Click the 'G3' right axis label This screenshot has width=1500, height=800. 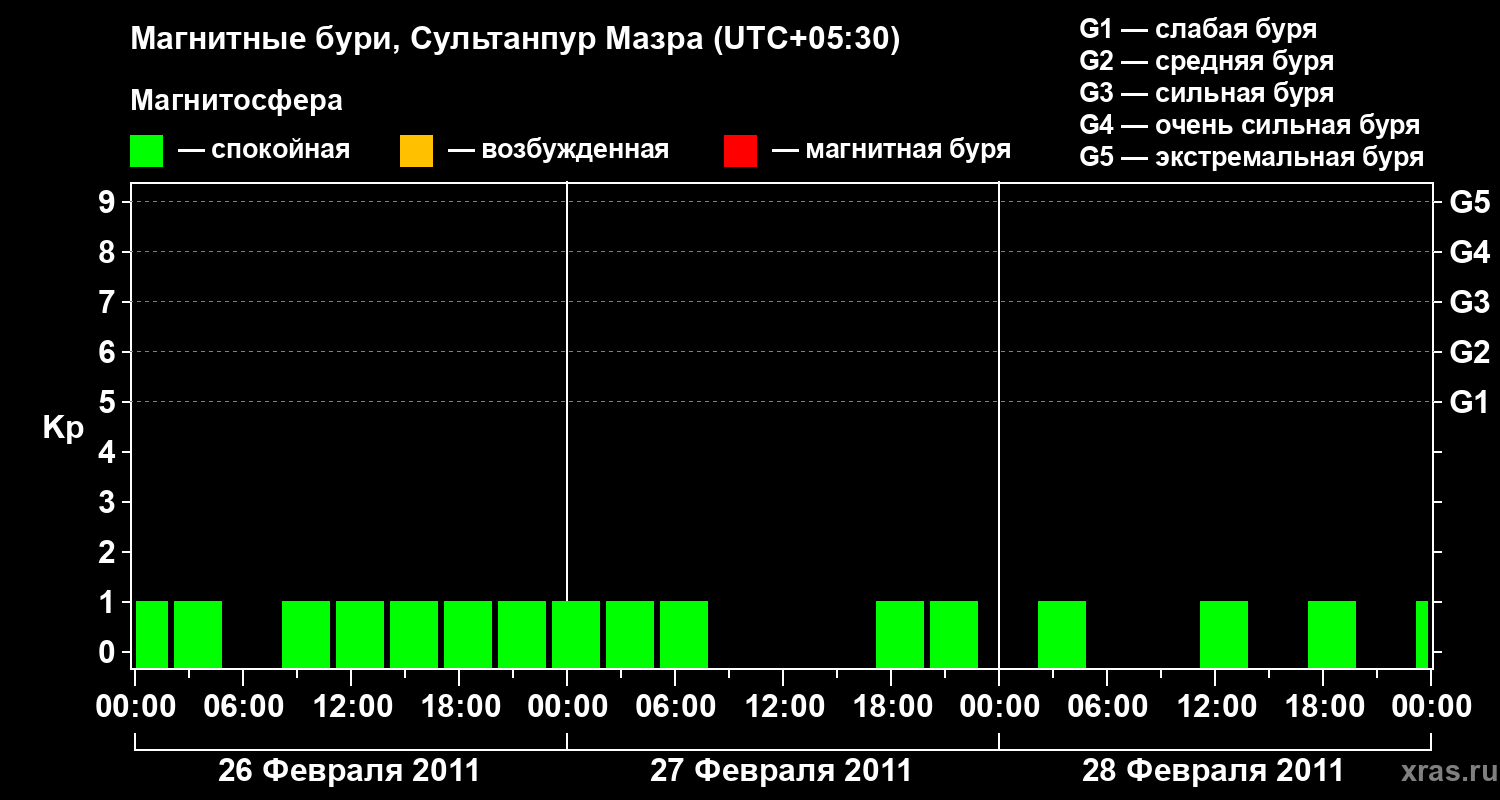(1469, 302)
